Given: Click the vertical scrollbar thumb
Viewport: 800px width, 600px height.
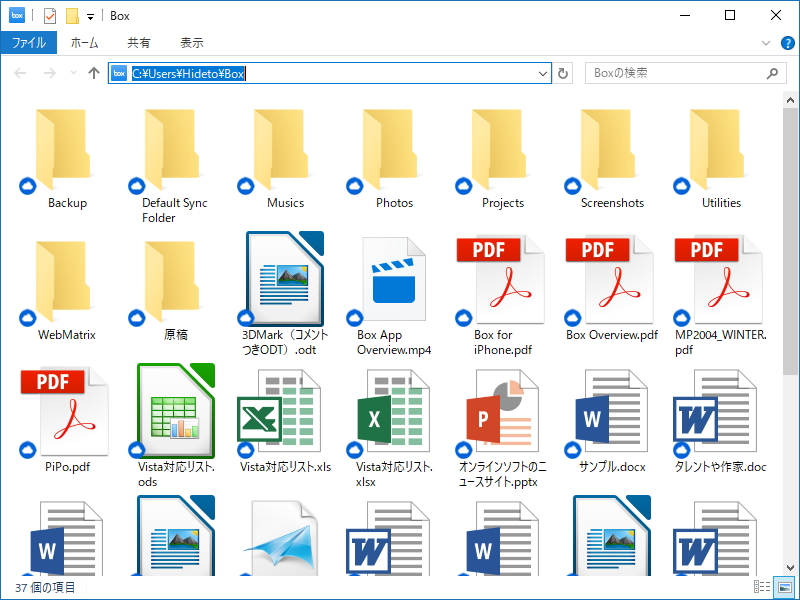Looking at the screenshot, I should click(x=790, y=241).
